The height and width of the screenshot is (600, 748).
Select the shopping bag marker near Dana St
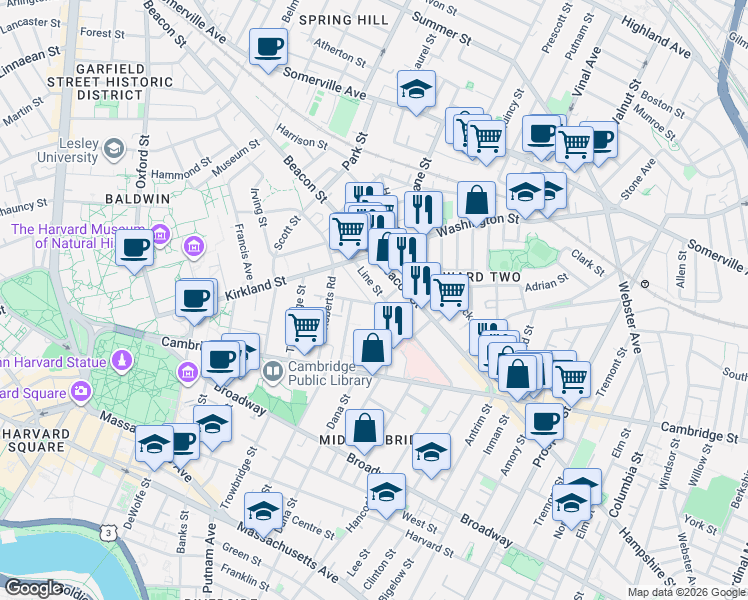pos(364,429)
